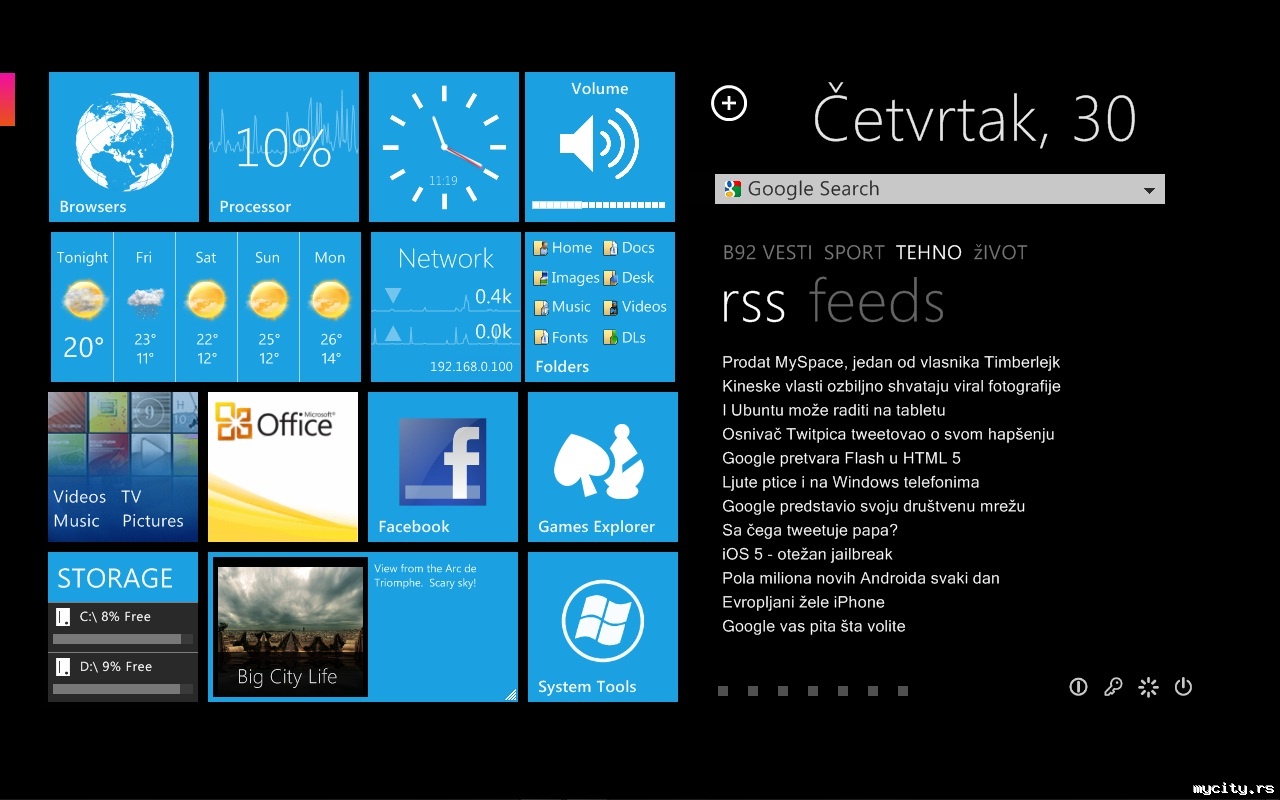Open the Fonts folder shortcut
The height and width of the screenshot is (800, 1280).
coord(562,338)
